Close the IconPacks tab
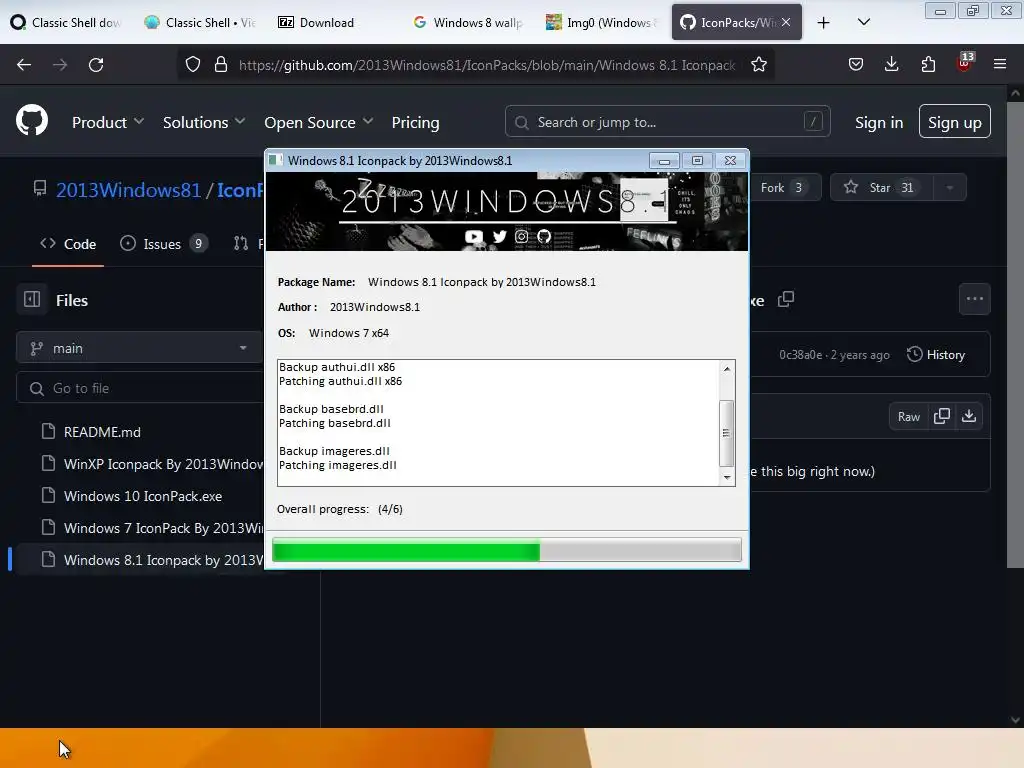The image size is (1024, 768). pos(786,22)
